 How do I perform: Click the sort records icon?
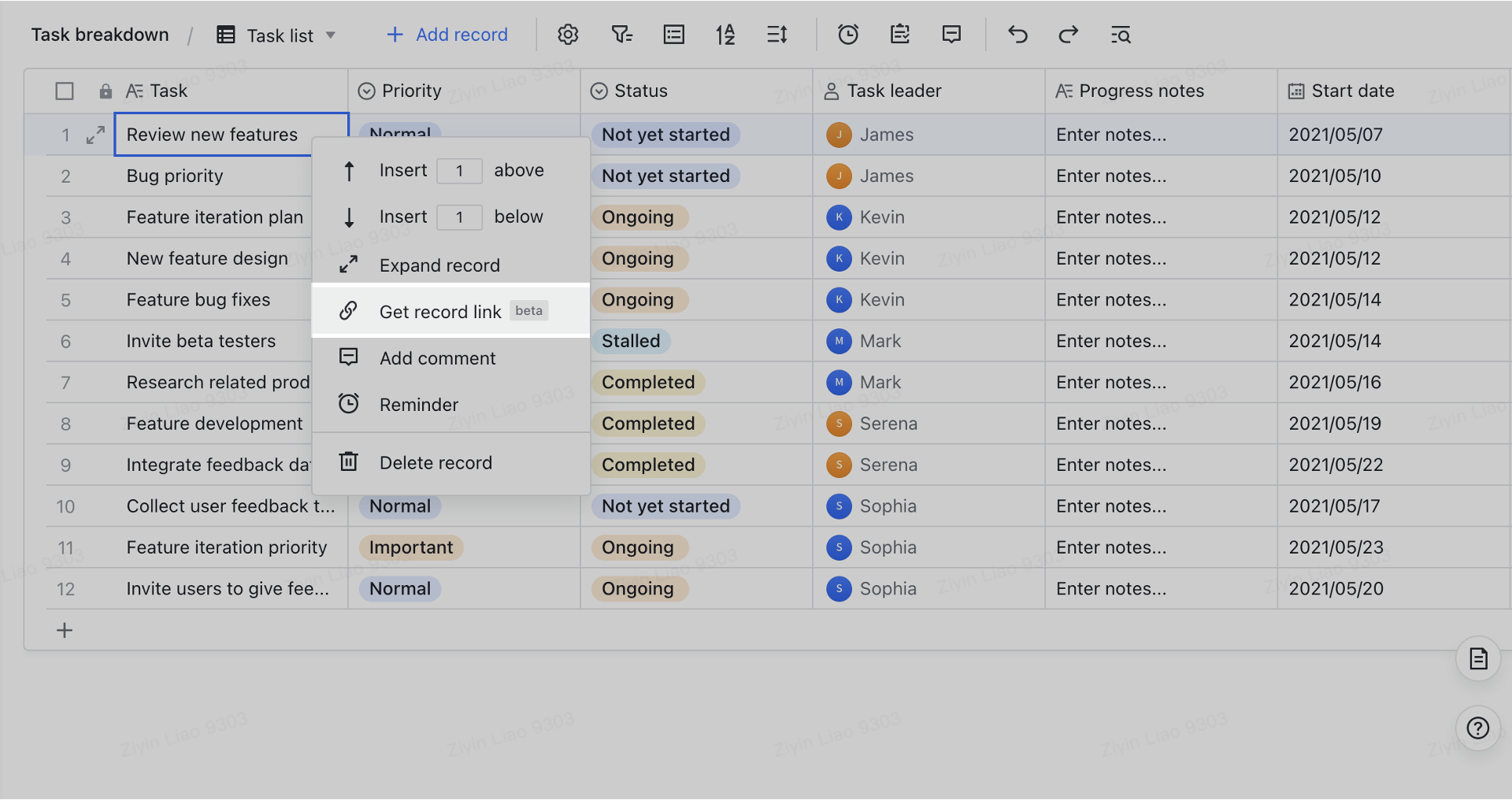[725, 35]
